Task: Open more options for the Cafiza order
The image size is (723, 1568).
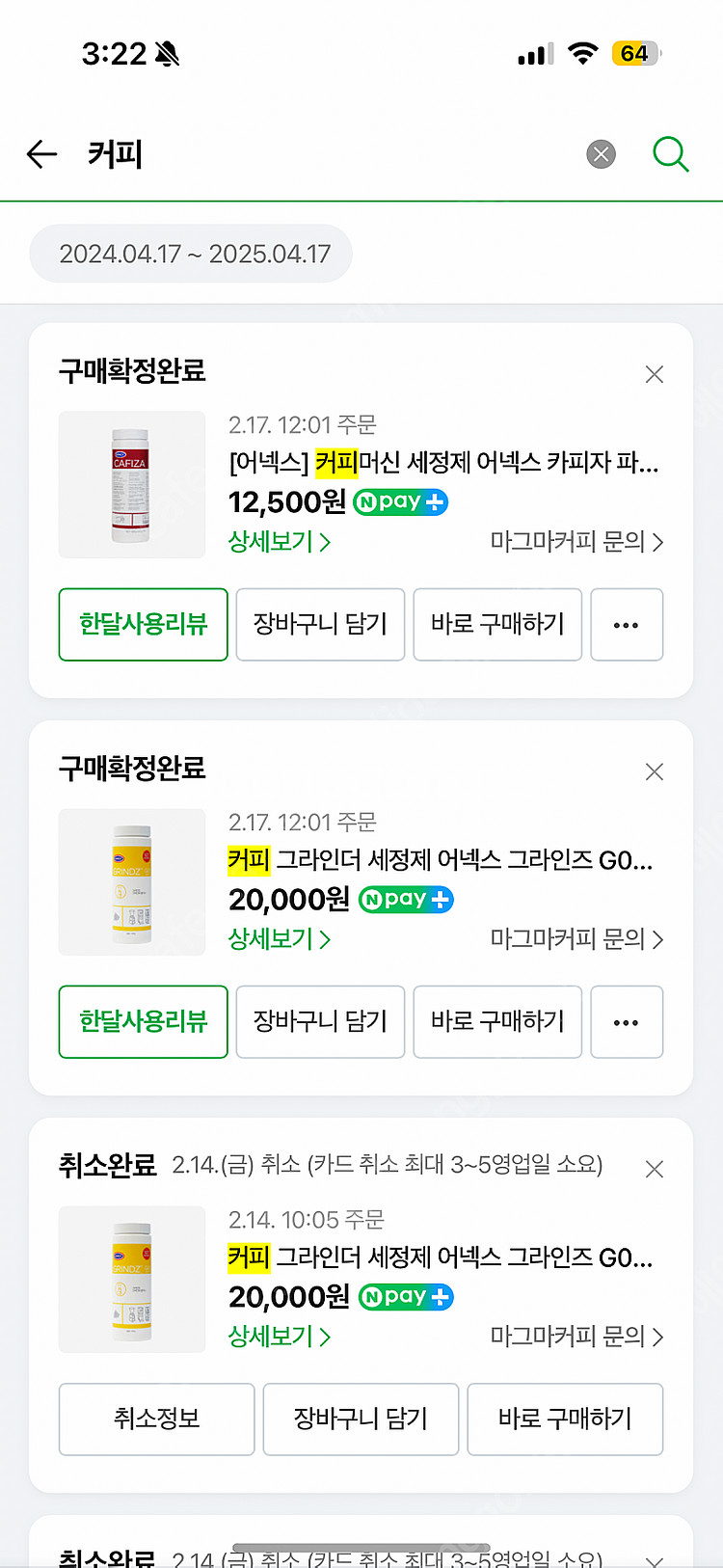Action: [627, 625]
